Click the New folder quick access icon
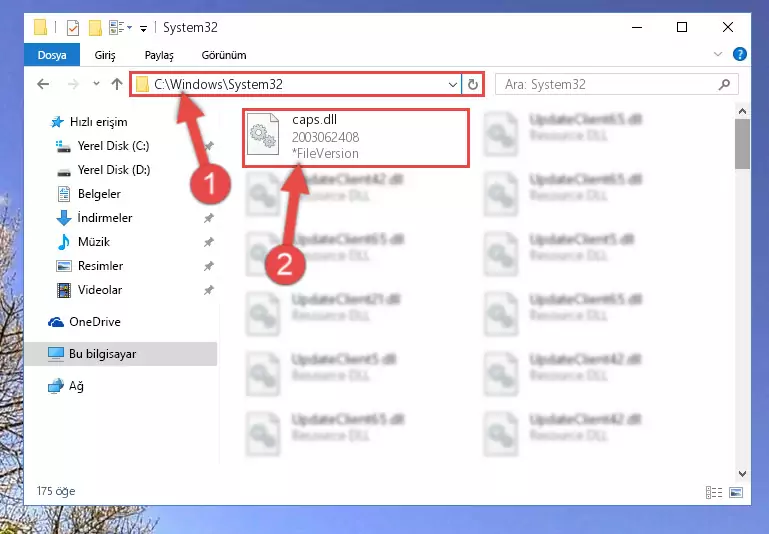Viewport: 769px width, 534px height. point(95,27)
